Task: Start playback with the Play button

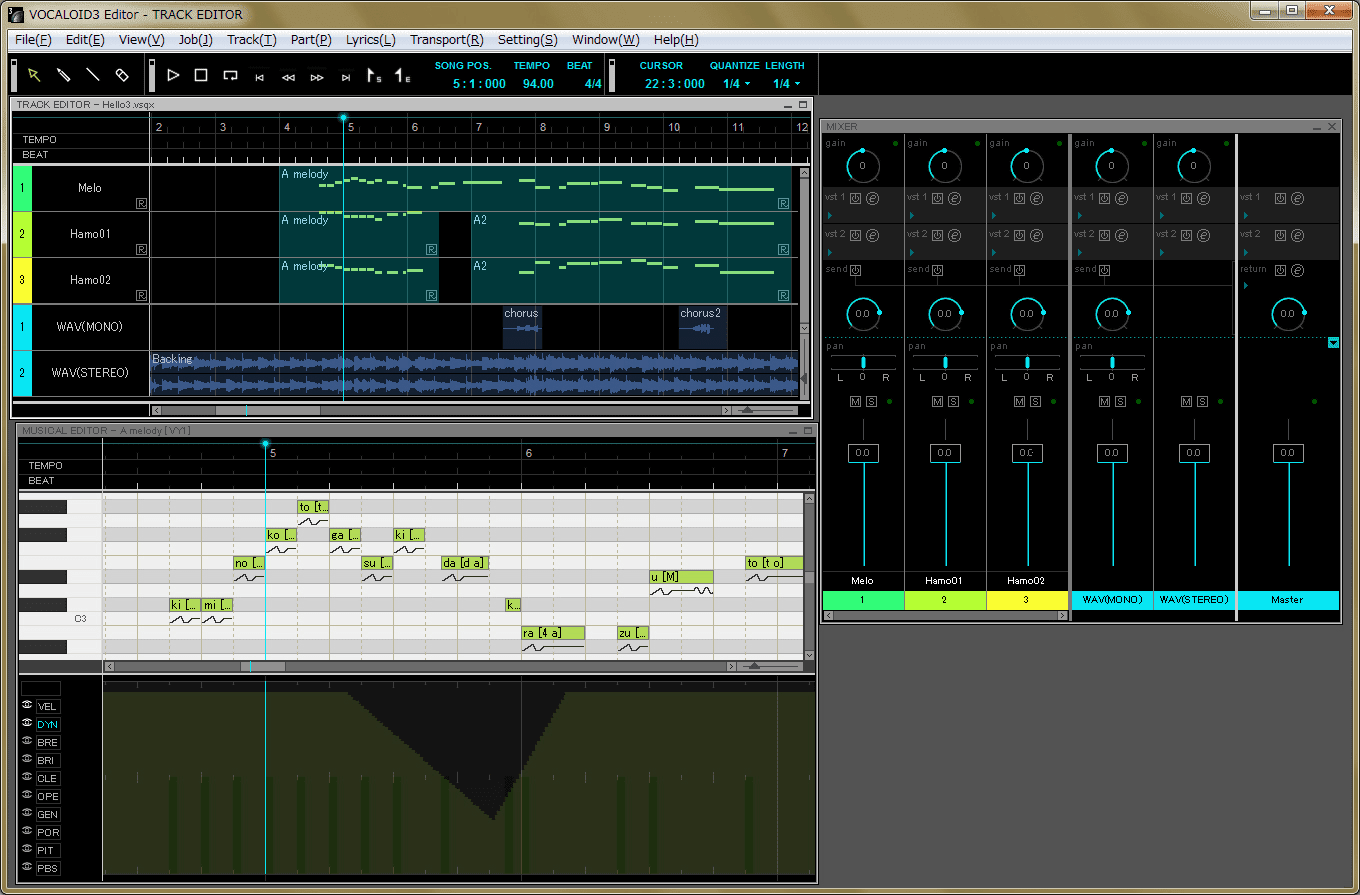Action: (173, 75)
